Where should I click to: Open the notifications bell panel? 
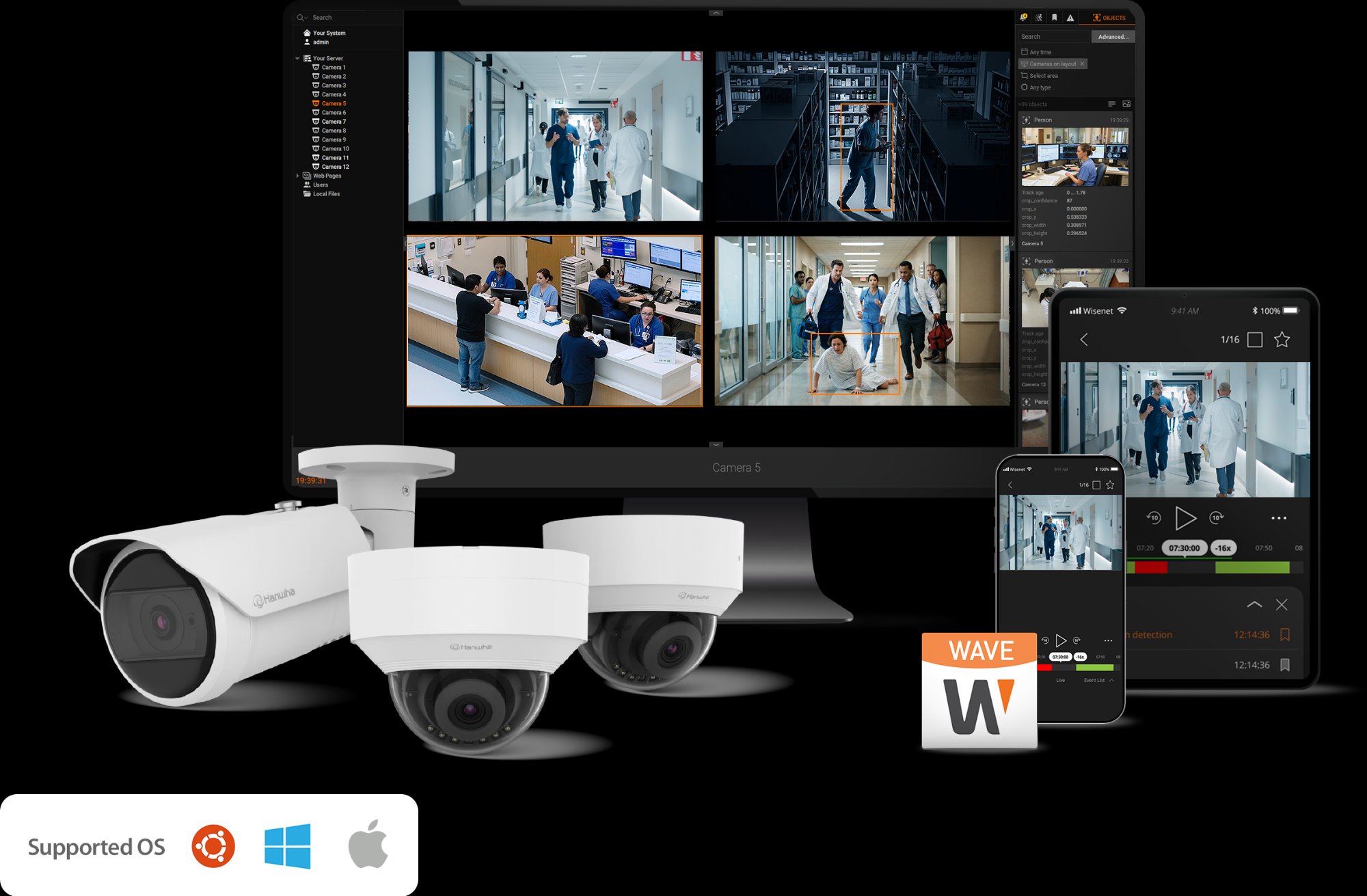[1023, 18]
